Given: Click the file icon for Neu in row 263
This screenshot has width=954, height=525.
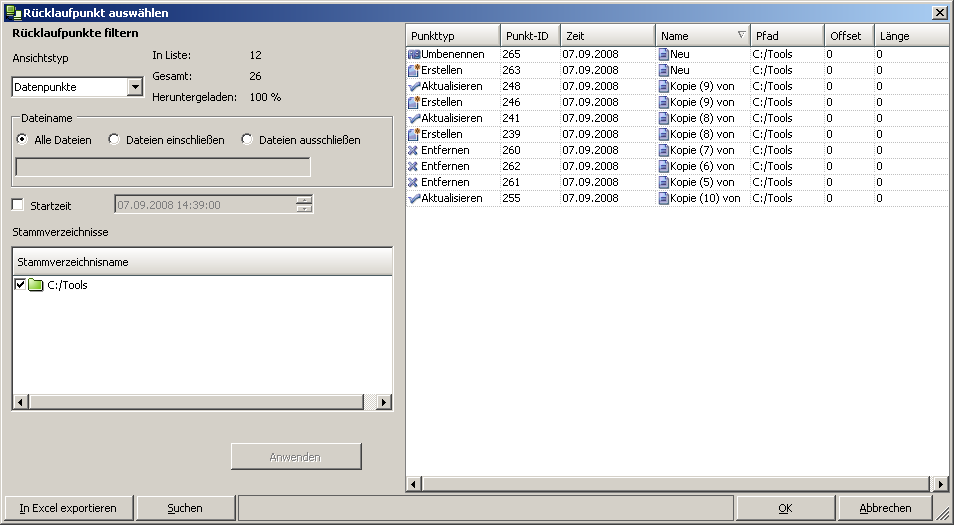Looking at the screenshot, I should pyautogui.click(x=664, y=70).
